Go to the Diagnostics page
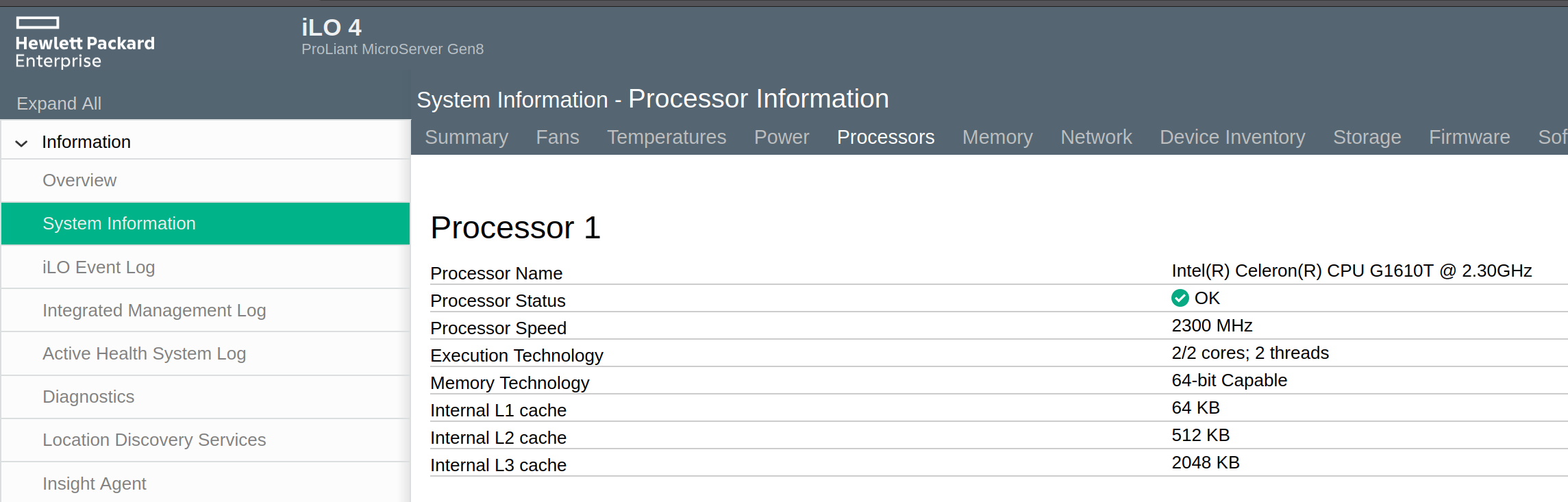Image resolution: width=1568 pixels, height=502 pixels. point(88,397)
